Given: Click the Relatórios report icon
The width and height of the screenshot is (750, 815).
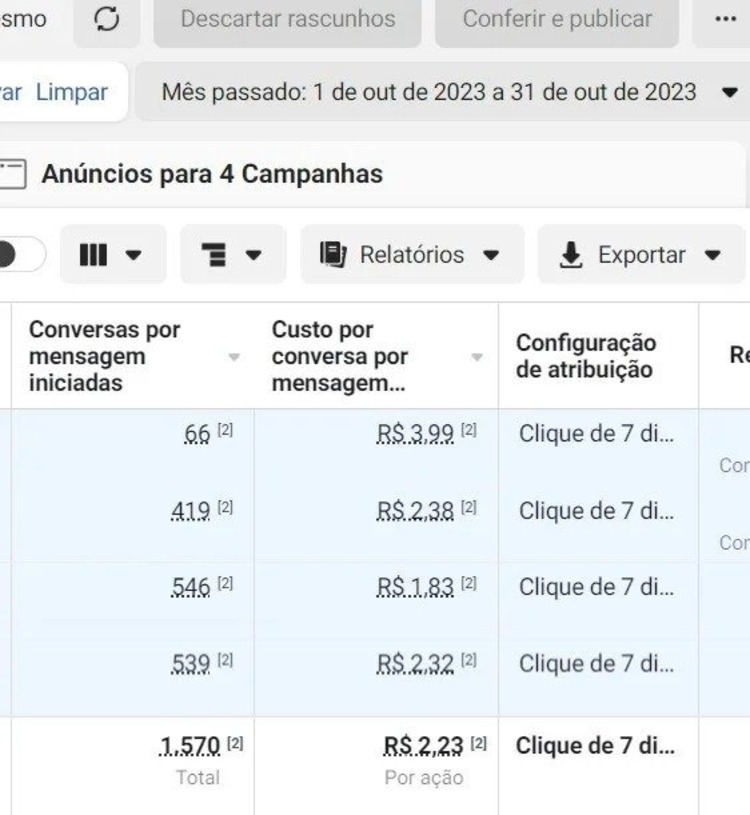Looking at the screenshot, I should pyautogui.click(x=333, y=255).
